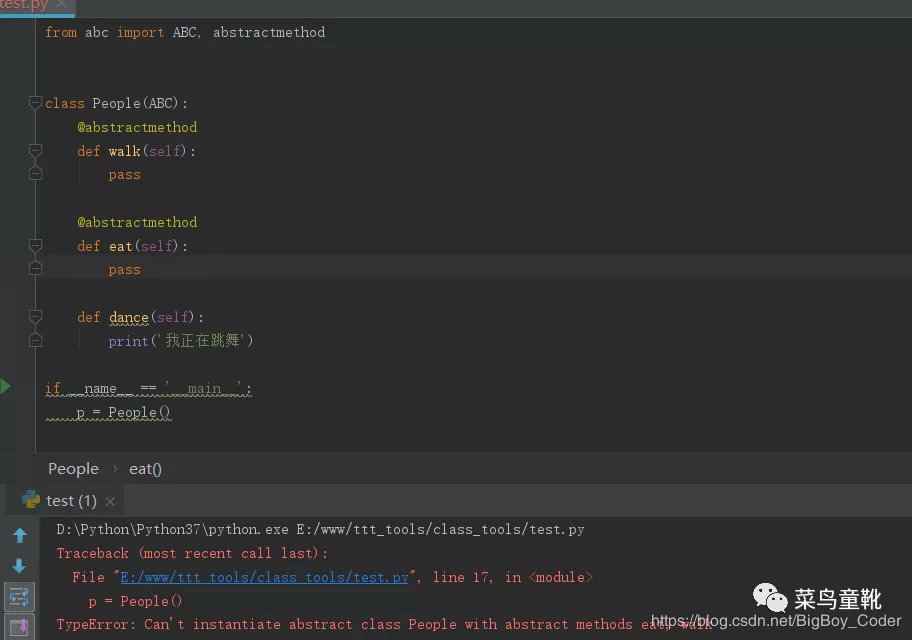Collapse the walk method fold marker
Image resolution: width=912 pixels, height=640 pixels.
[x=36, y=151]
